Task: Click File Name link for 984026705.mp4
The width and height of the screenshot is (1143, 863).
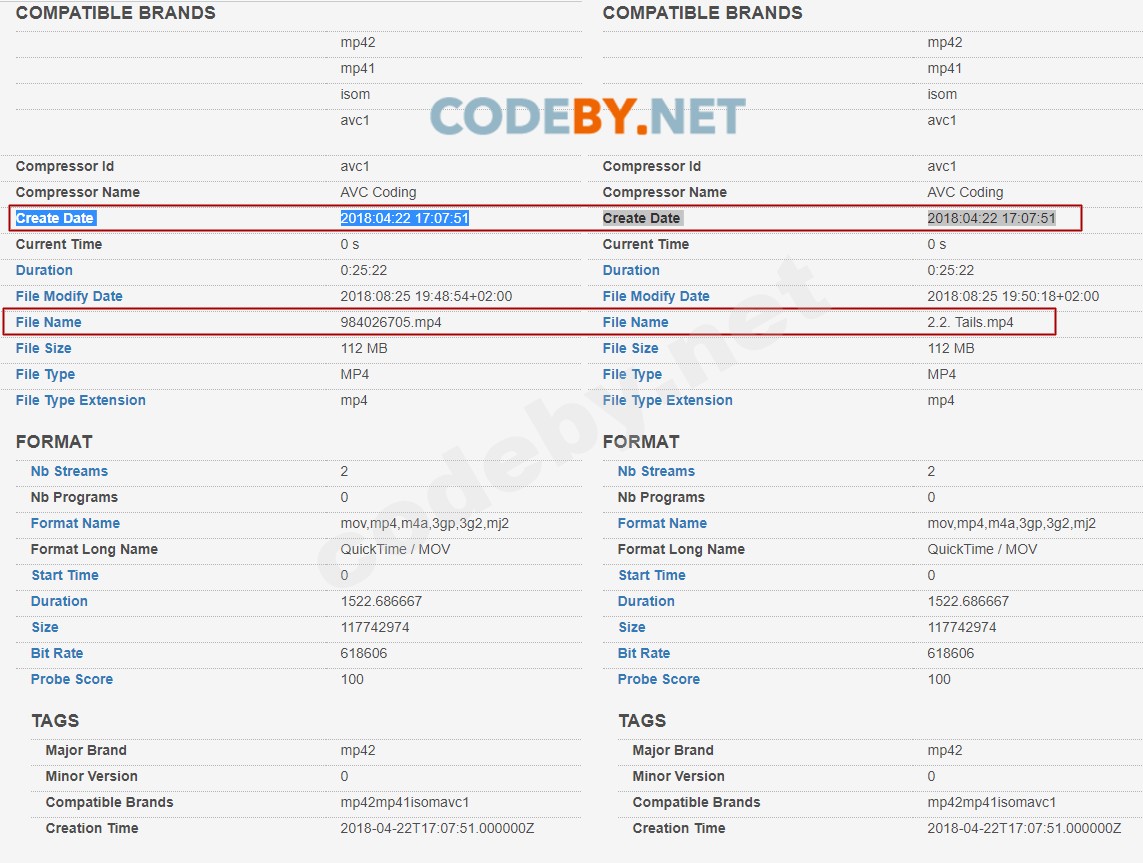Action: [49, 322]
